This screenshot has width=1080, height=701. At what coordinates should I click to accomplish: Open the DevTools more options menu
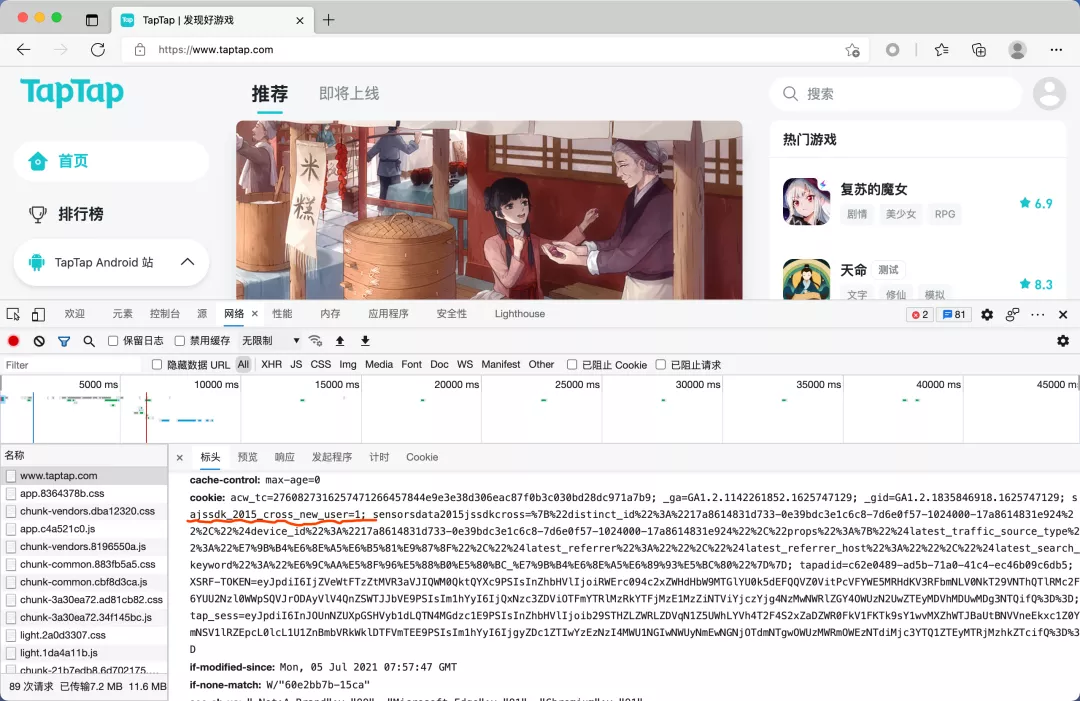pos(1037,314)
